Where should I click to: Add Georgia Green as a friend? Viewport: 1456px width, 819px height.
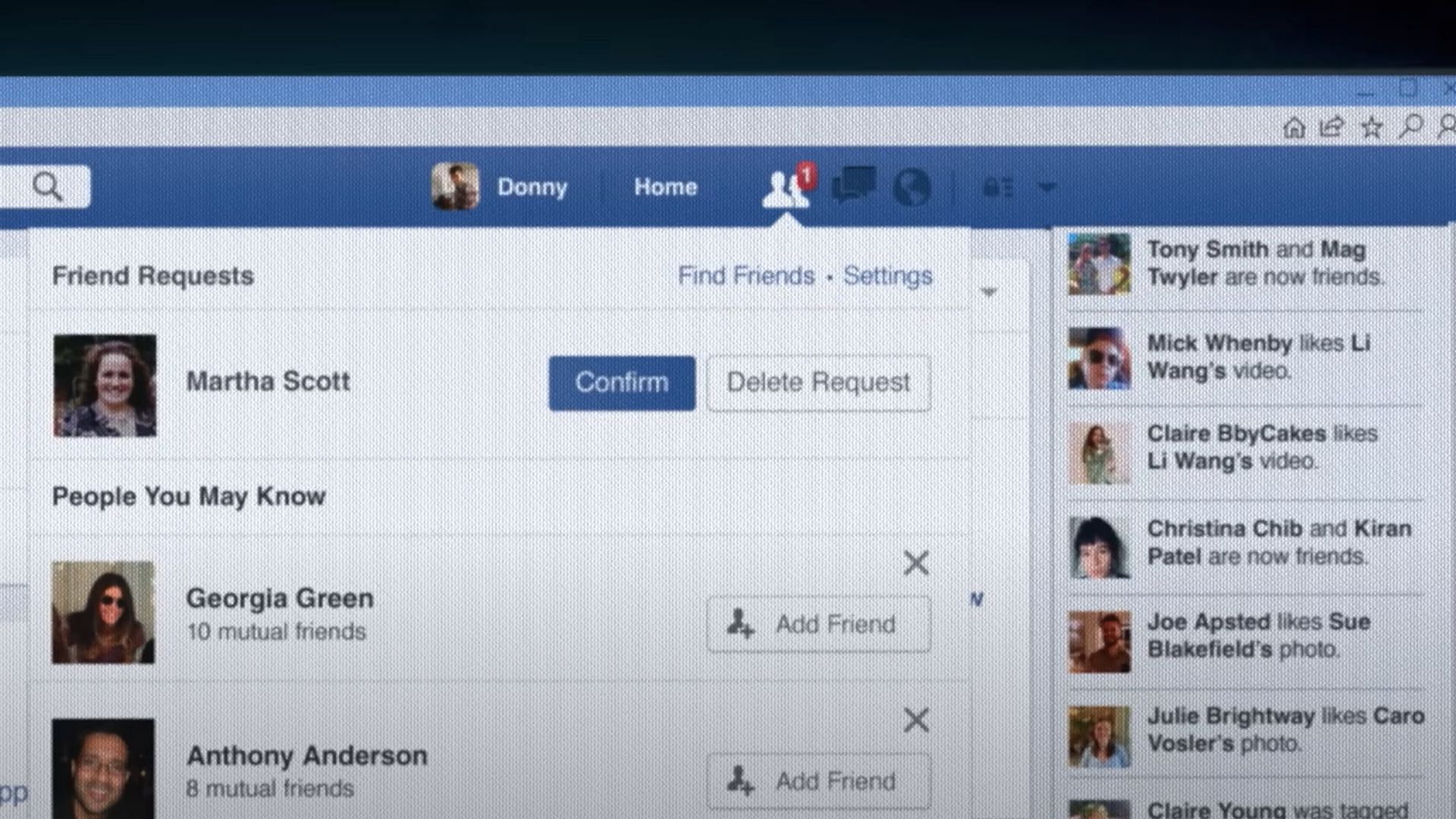(818, 624)
